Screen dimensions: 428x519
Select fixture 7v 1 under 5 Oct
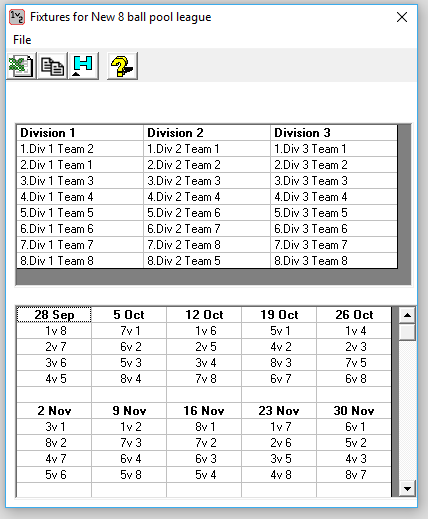coord(129,331)
